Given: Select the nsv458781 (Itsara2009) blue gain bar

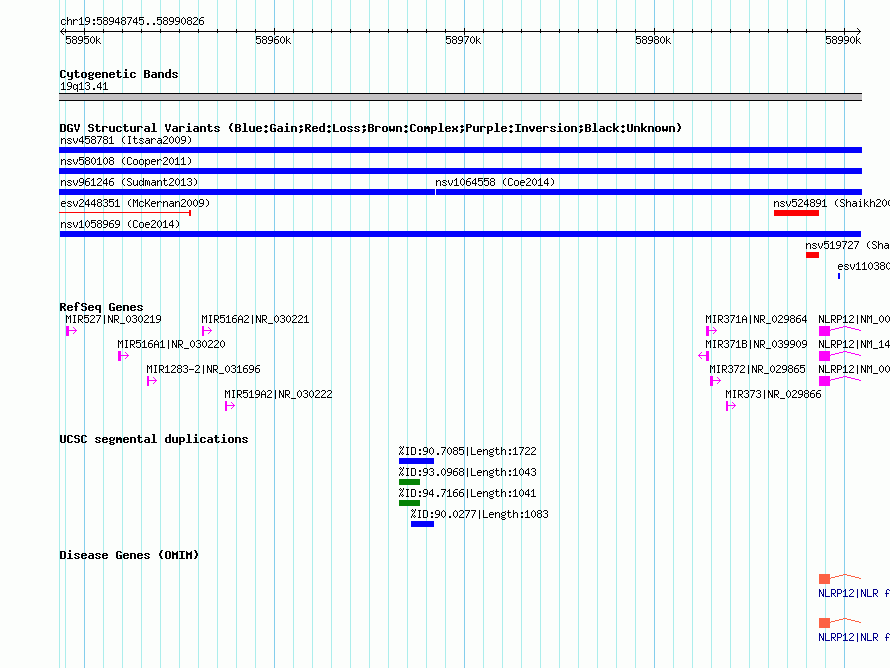Looking at the screenshot, I should (x=460, y=150).
